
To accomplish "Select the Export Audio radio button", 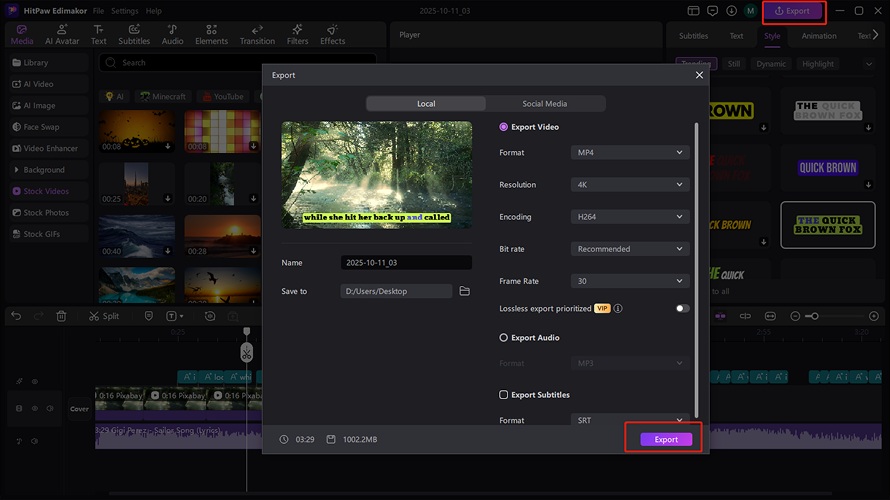I will 504,338.
